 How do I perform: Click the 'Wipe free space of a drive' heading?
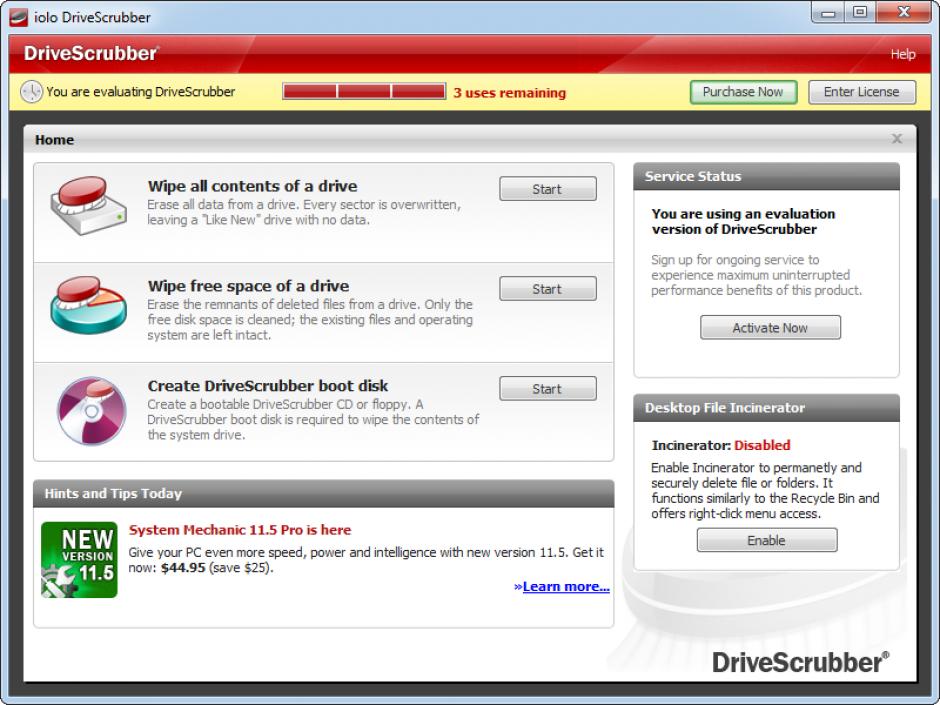click(248, 286)
